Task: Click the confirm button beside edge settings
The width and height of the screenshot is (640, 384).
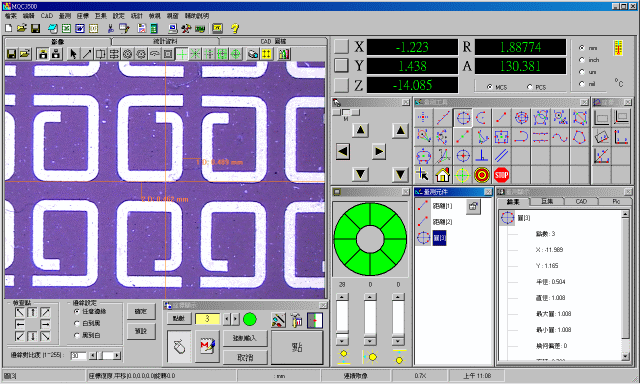Action: click(141, 311)
